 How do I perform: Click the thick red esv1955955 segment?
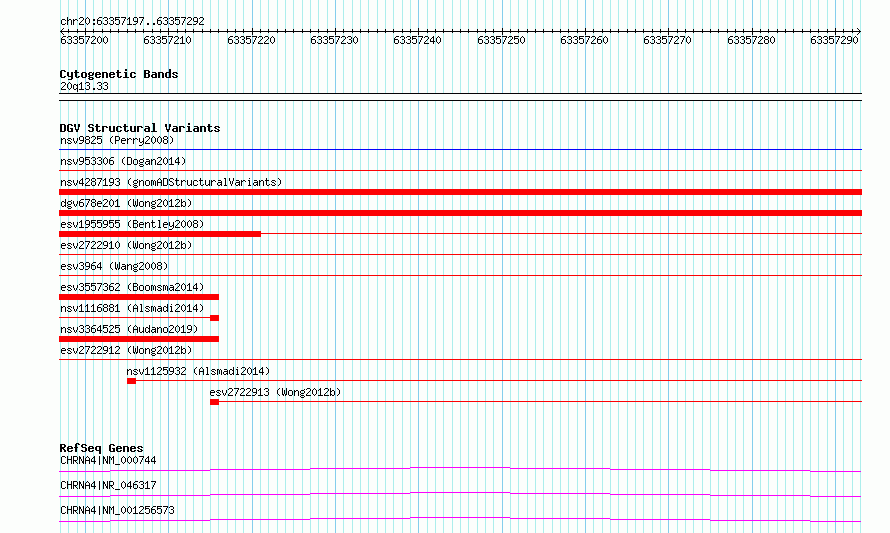click(160, 234)
